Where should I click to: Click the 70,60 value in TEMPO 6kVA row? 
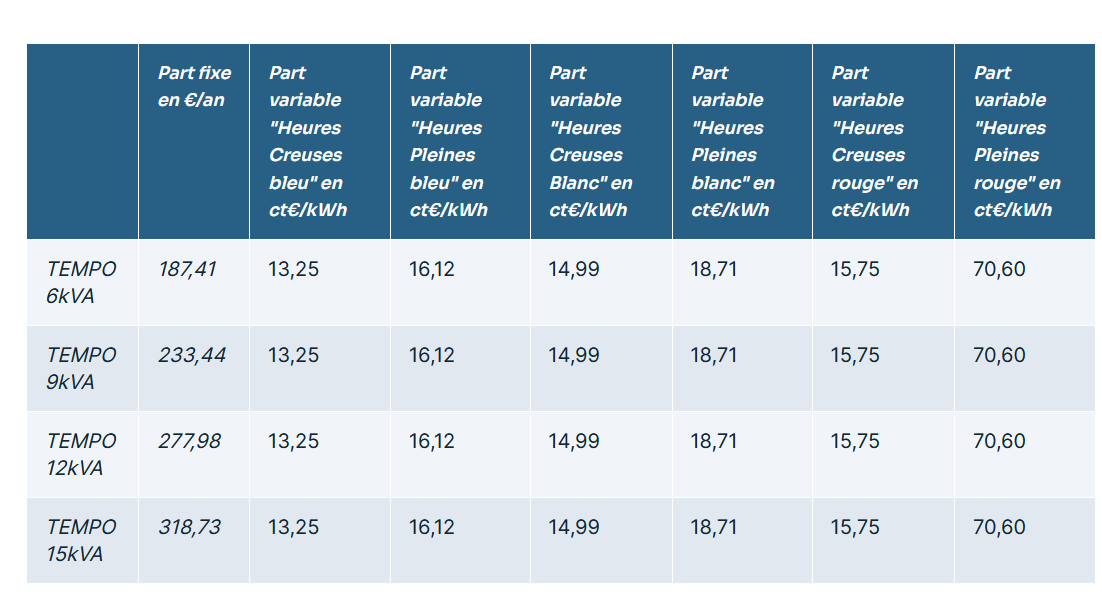pyautogui.click(x=999, y=269)
